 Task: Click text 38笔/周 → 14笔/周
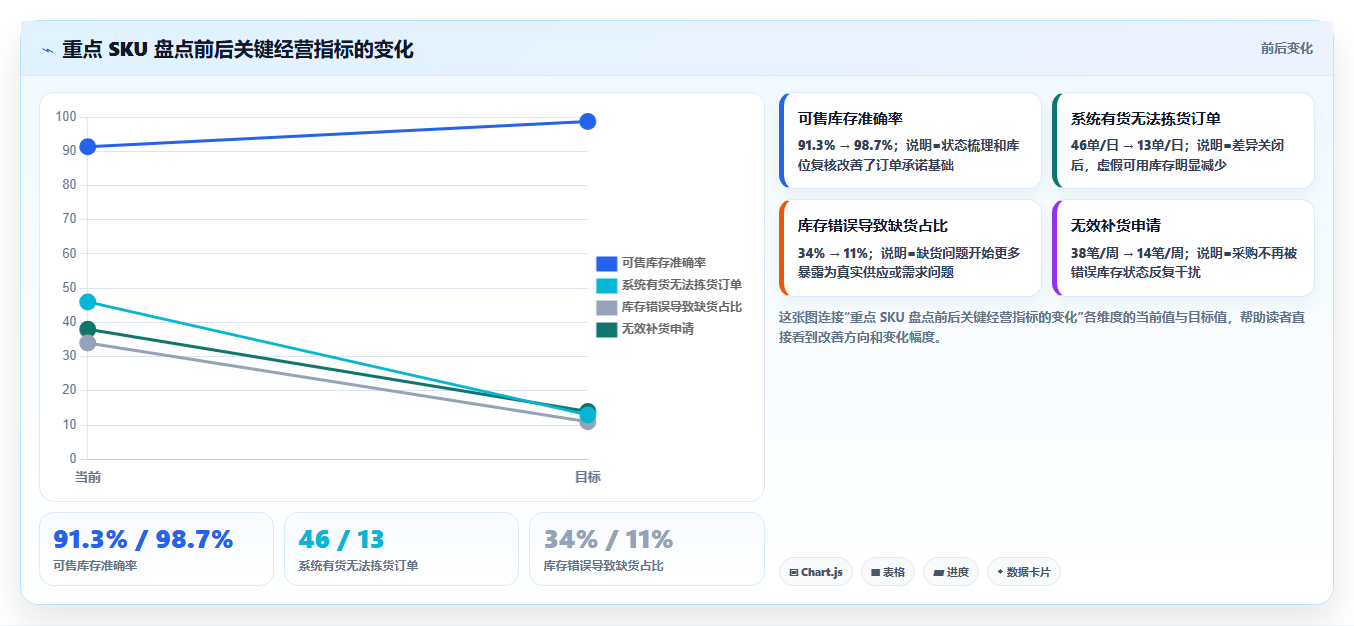coord(1127,253)
